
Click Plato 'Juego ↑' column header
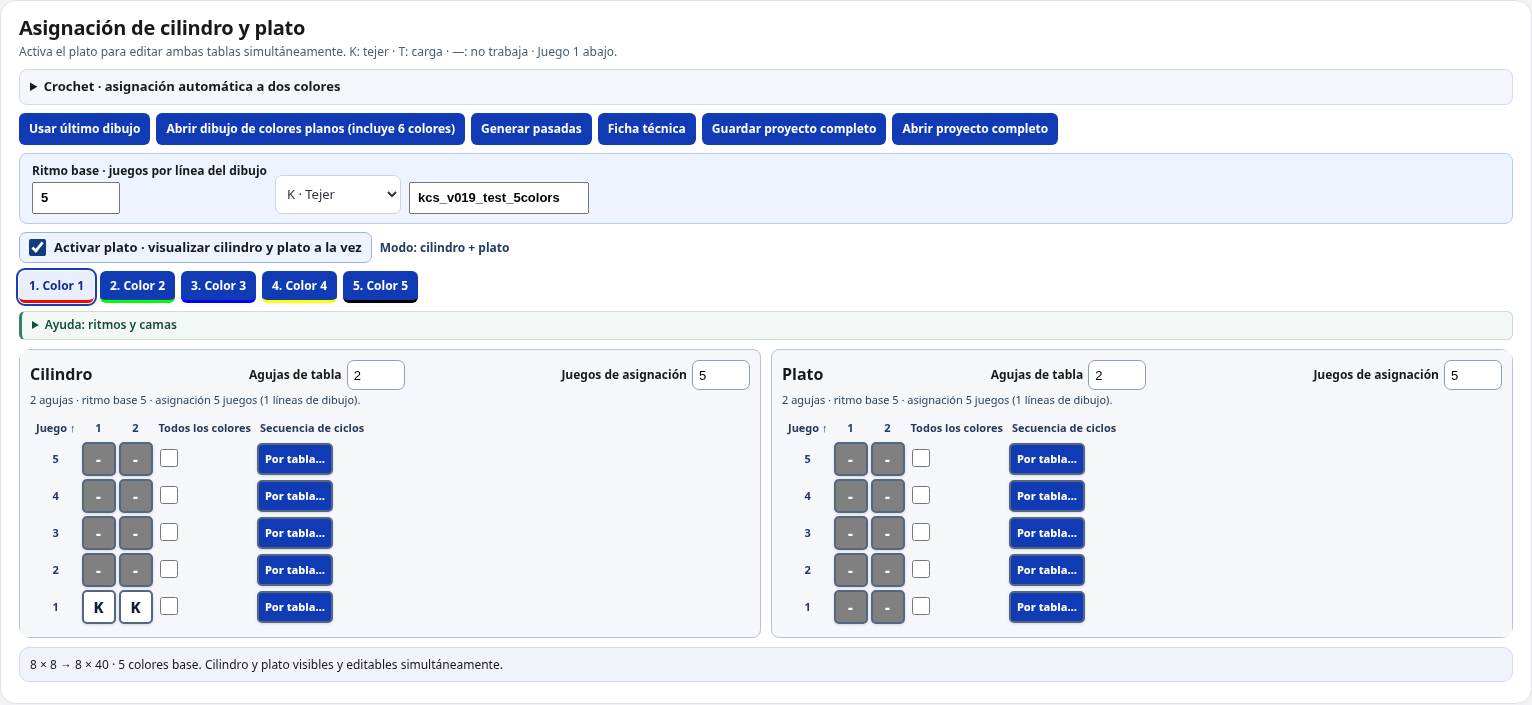(807, 428)
